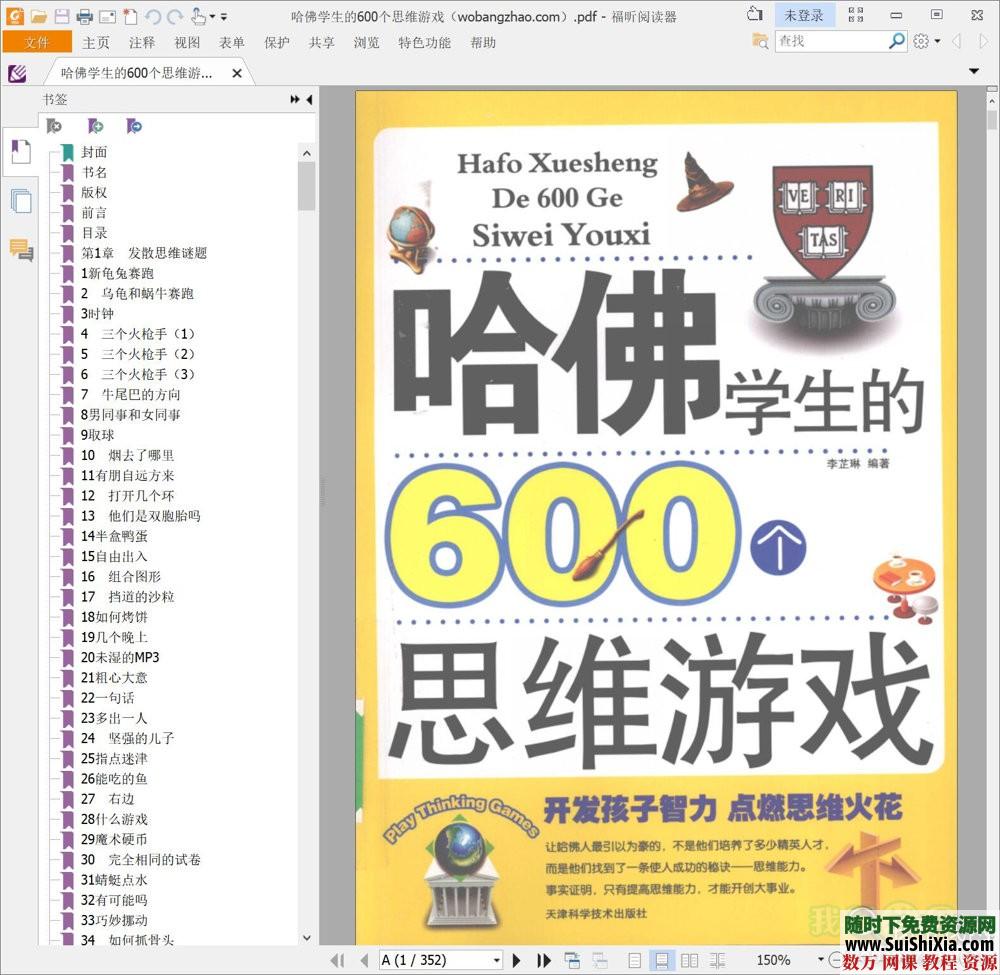Screen dimensions: 1000x975
Task: Open the 浏览 ribbon tab
Action: point(366,42)
